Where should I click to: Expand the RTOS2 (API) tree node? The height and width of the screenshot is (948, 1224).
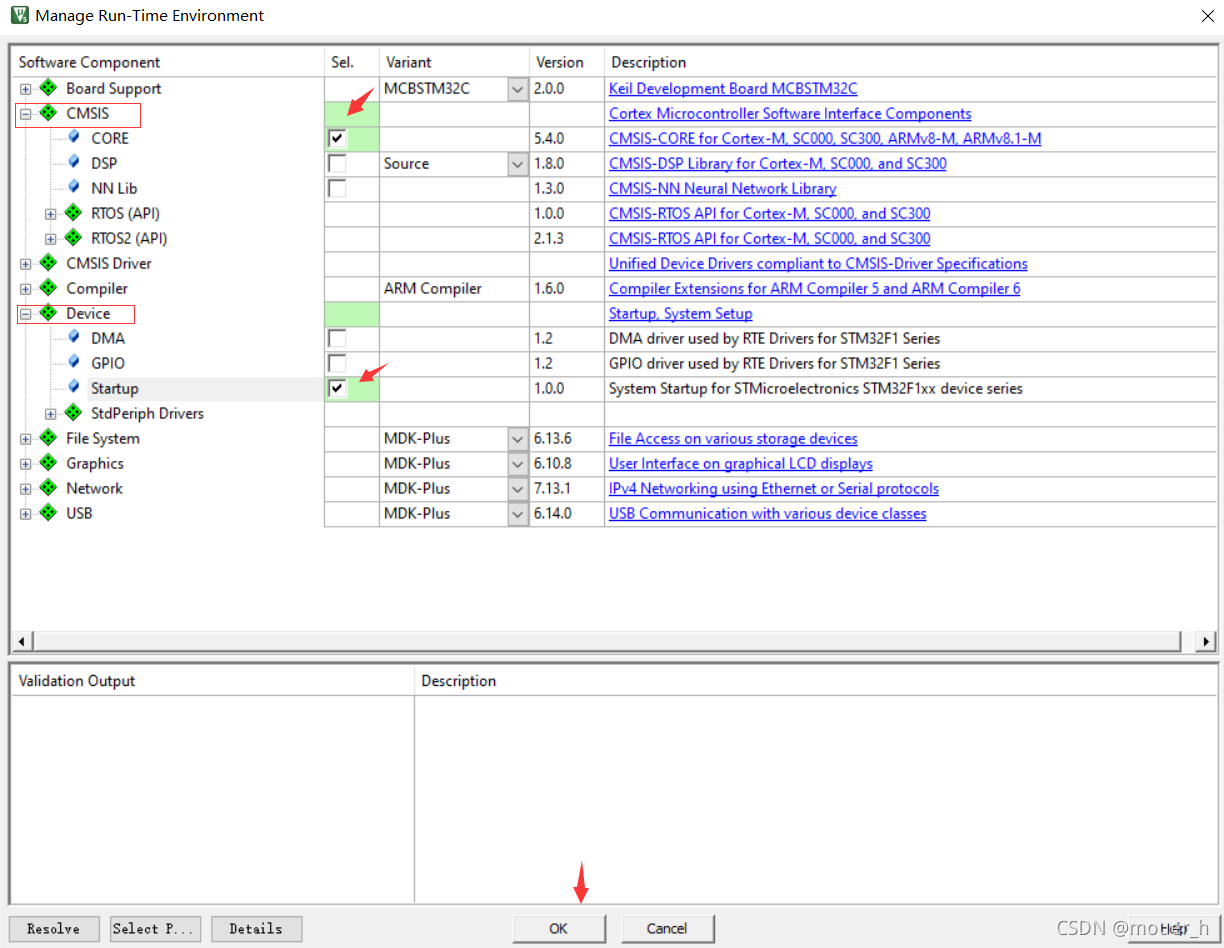tap(51, 239)
